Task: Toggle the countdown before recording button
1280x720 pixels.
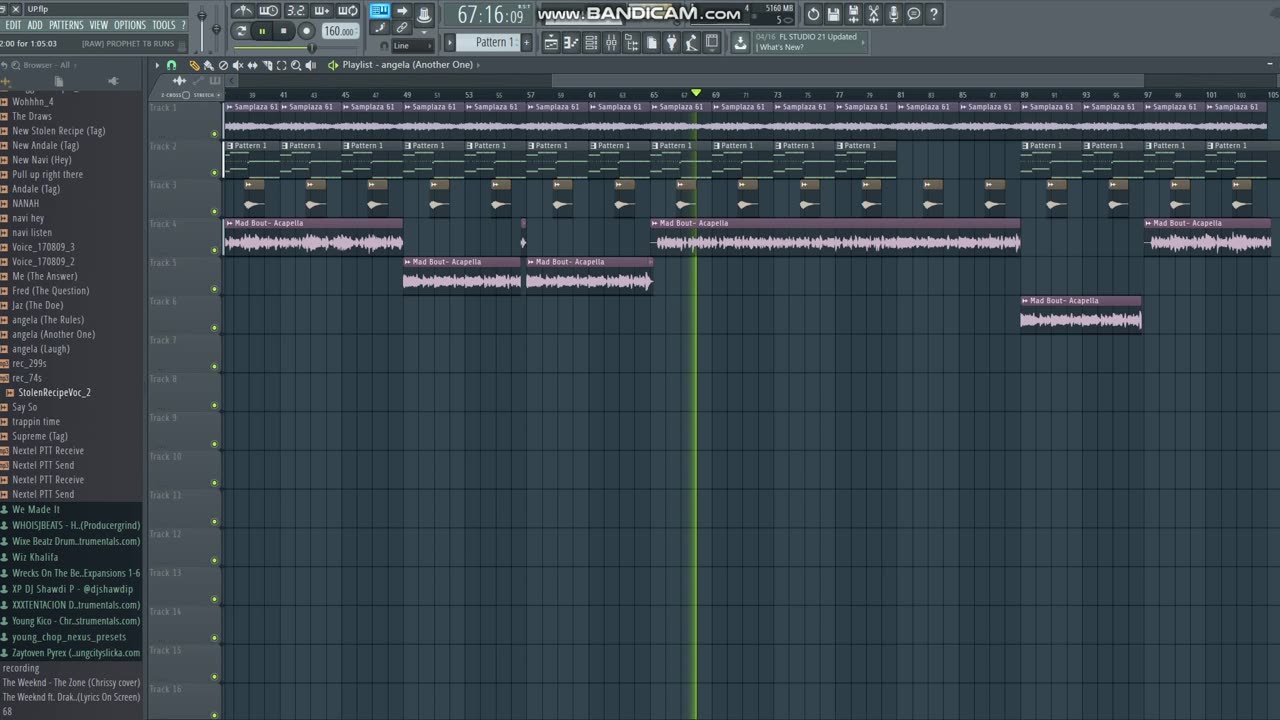Action: tap(296, 11)
